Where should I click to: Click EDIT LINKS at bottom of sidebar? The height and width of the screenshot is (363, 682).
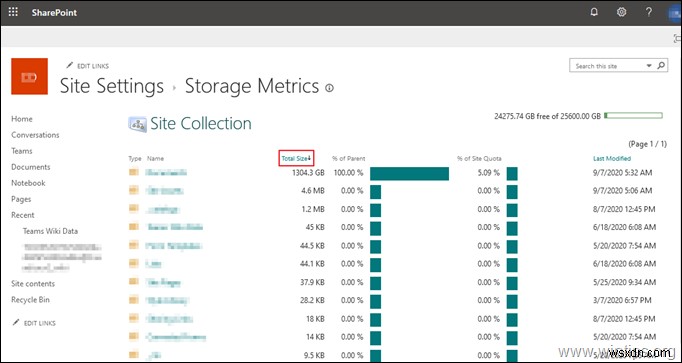(x=34, y=323)
